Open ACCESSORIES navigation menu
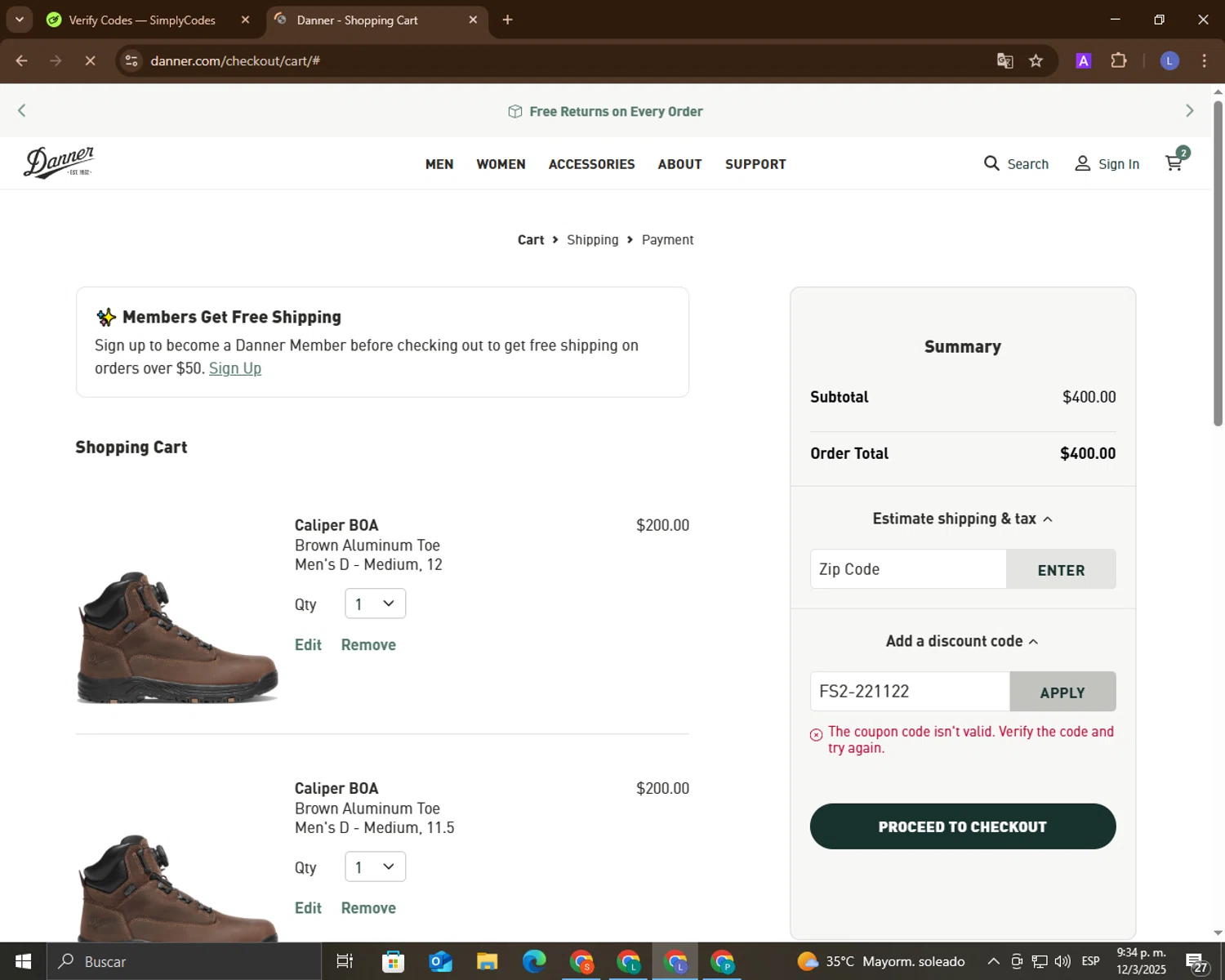The width and height of the screenshot is (1225, 980). coord(591,164)
